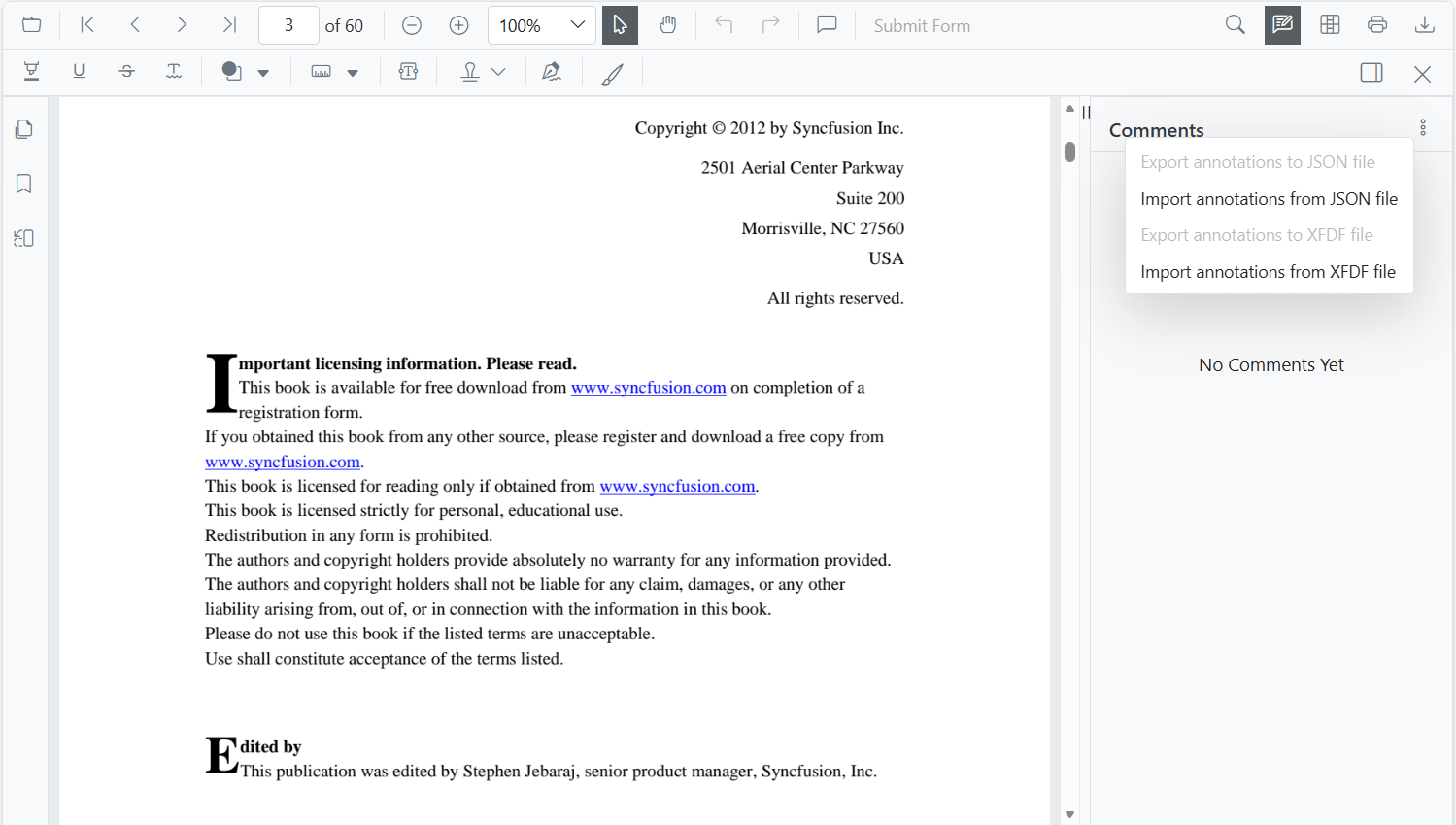1456x825 pixels.
Task: Go to the next page
Action: click(182, 25)
